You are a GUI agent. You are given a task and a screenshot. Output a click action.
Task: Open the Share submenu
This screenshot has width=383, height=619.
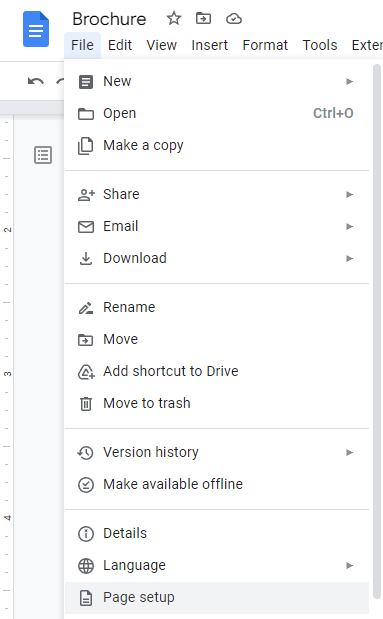point(217,194)
